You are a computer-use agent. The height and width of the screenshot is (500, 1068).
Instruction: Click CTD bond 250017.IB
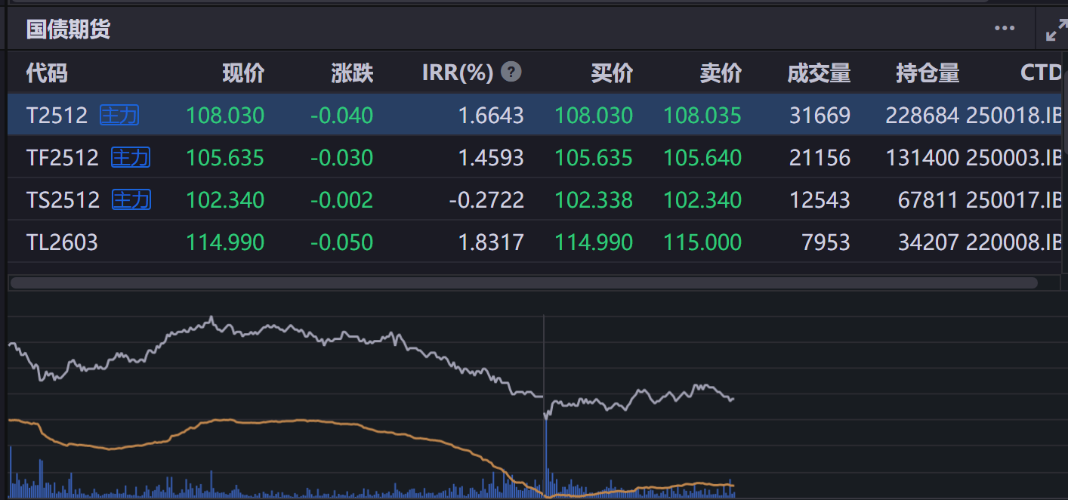click(x=1014, y=200)
